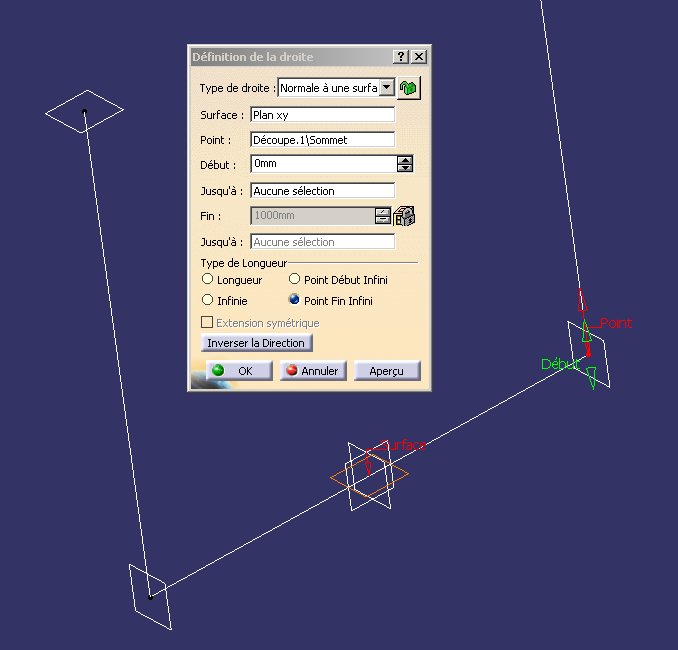Click the Fin value field 1000mm
The image size is (678, 650).
coord(312,215)
